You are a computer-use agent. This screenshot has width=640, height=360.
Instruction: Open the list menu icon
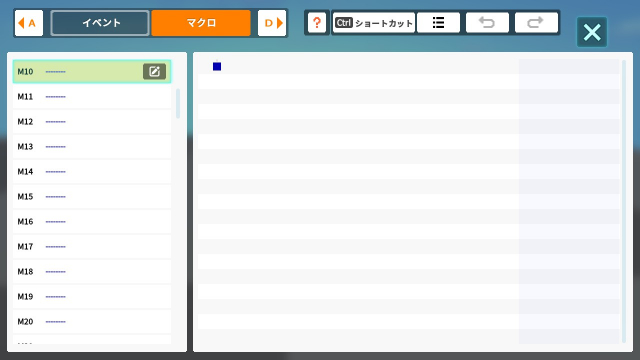(x=438, y=23)
